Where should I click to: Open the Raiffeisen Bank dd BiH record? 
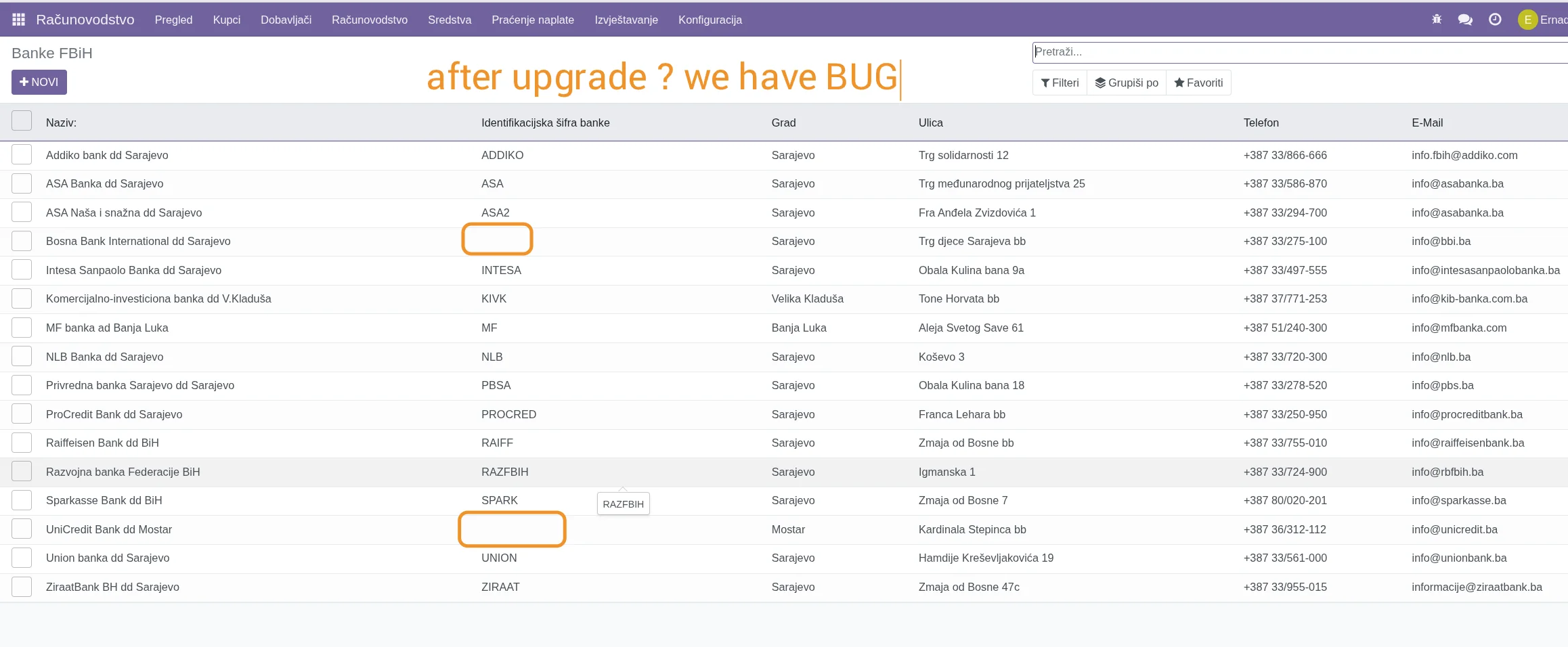coord(102,443)
